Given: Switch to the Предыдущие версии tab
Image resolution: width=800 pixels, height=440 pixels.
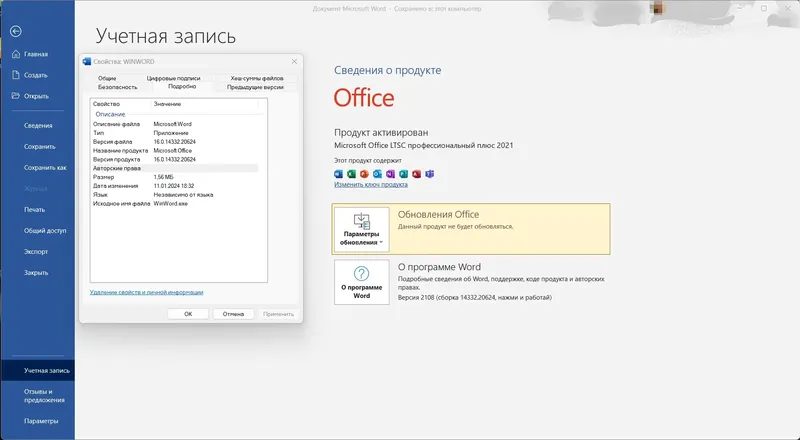Looking at the screenshot, I should pyautogui.click(x=255, y=87).
